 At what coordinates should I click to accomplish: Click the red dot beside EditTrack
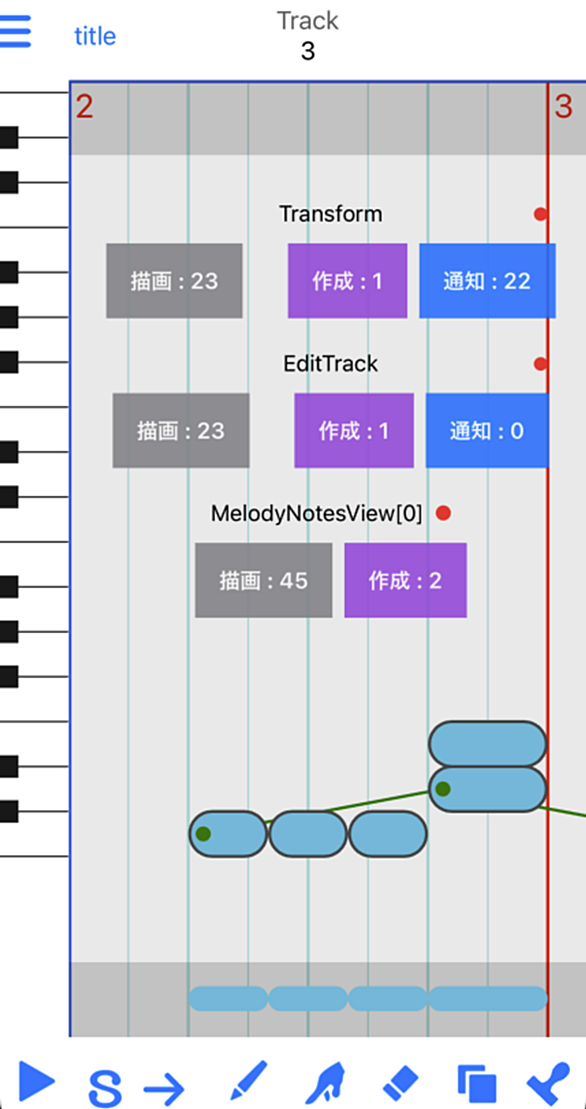click(x=541, y=364)
